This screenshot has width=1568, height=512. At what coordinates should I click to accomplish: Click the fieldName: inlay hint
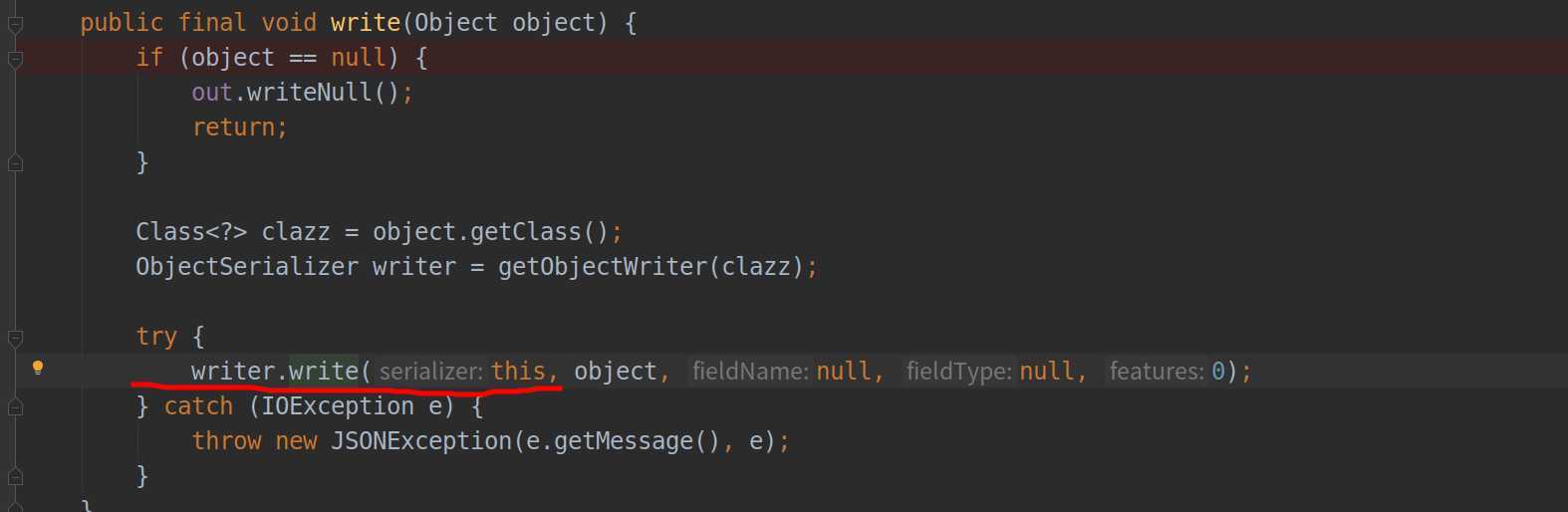click(x=750, y=372)
